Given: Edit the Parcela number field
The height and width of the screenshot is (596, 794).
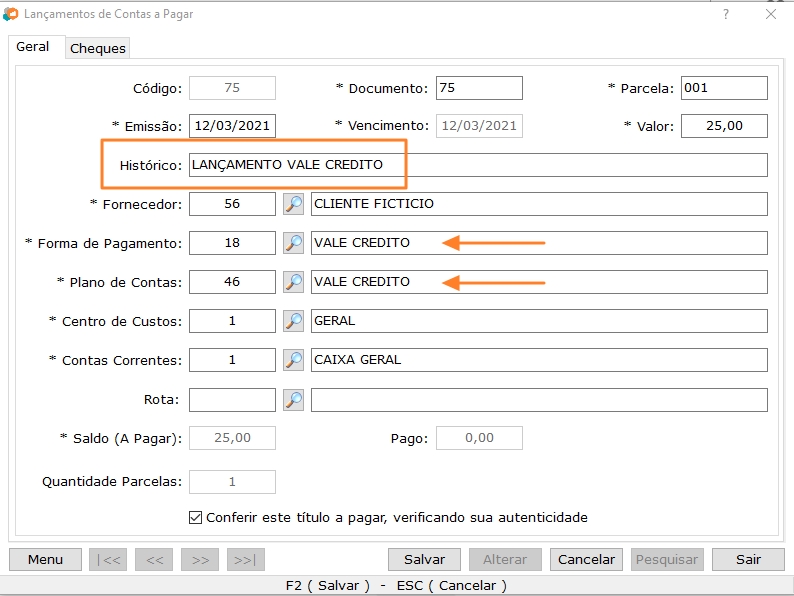Looking at the screenshot, I should [724, 88].
